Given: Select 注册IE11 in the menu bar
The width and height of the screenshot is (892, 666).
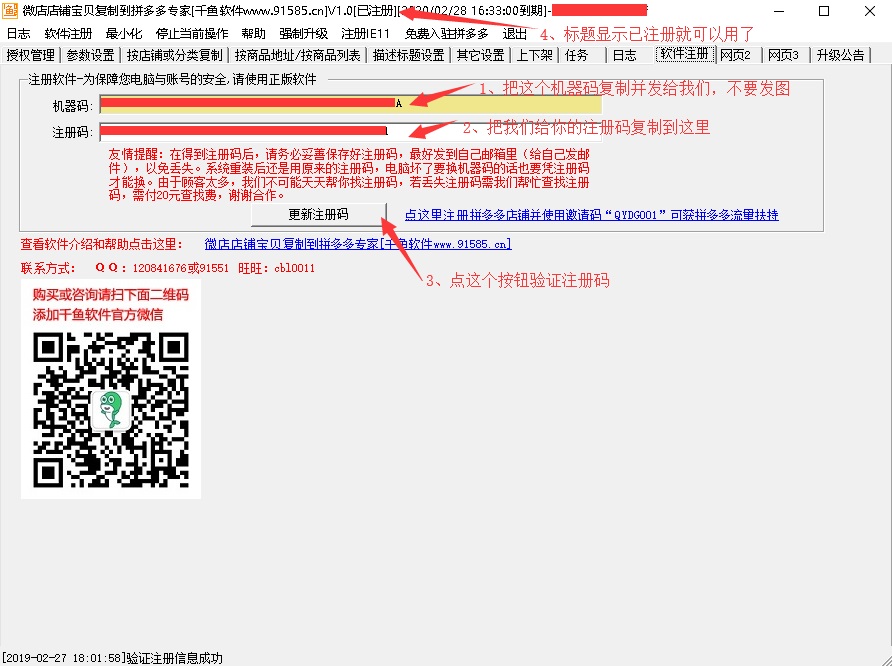Looking at the screenshot, I should coord(366,34).
